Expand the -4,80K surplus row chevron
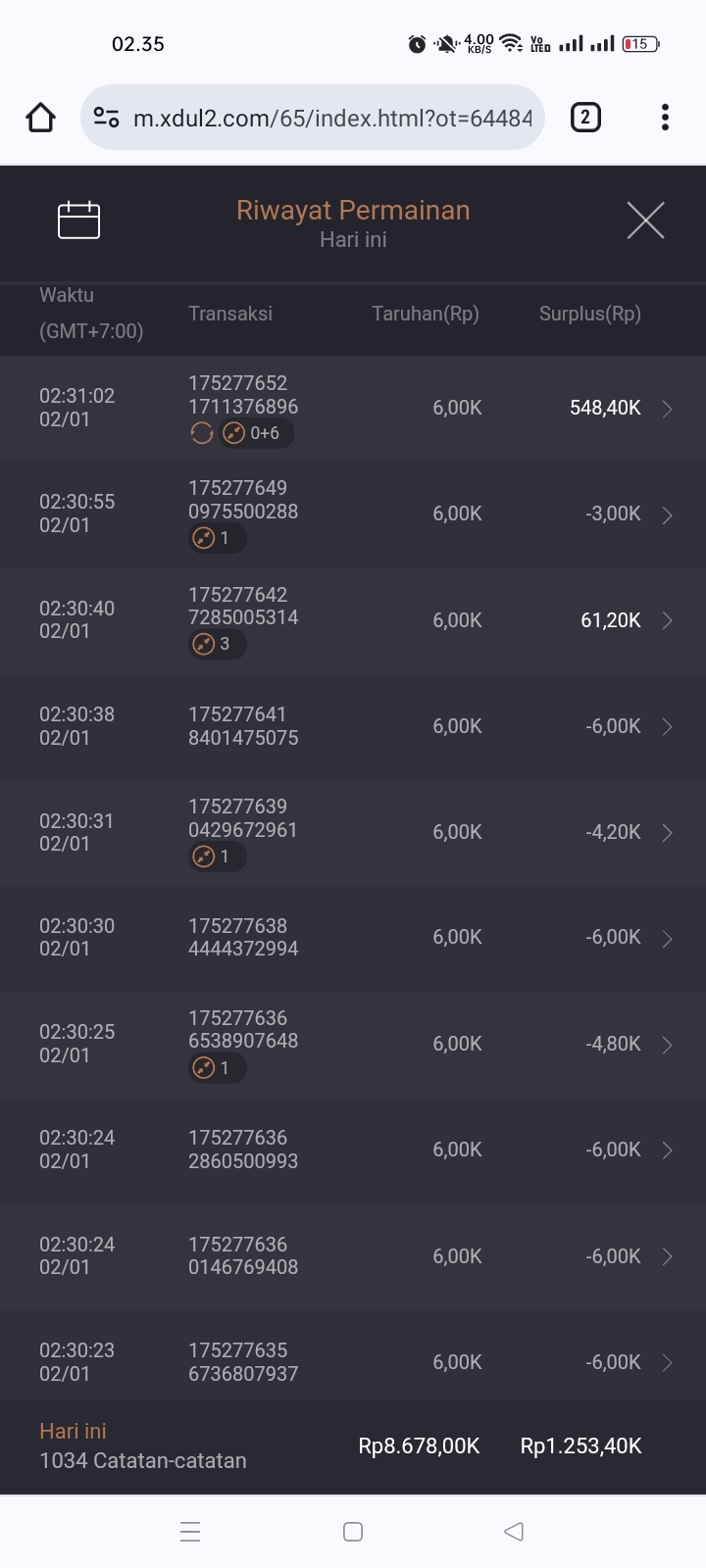The height and width of the screenshot is (1568, 706). (x=667, y=1045)
